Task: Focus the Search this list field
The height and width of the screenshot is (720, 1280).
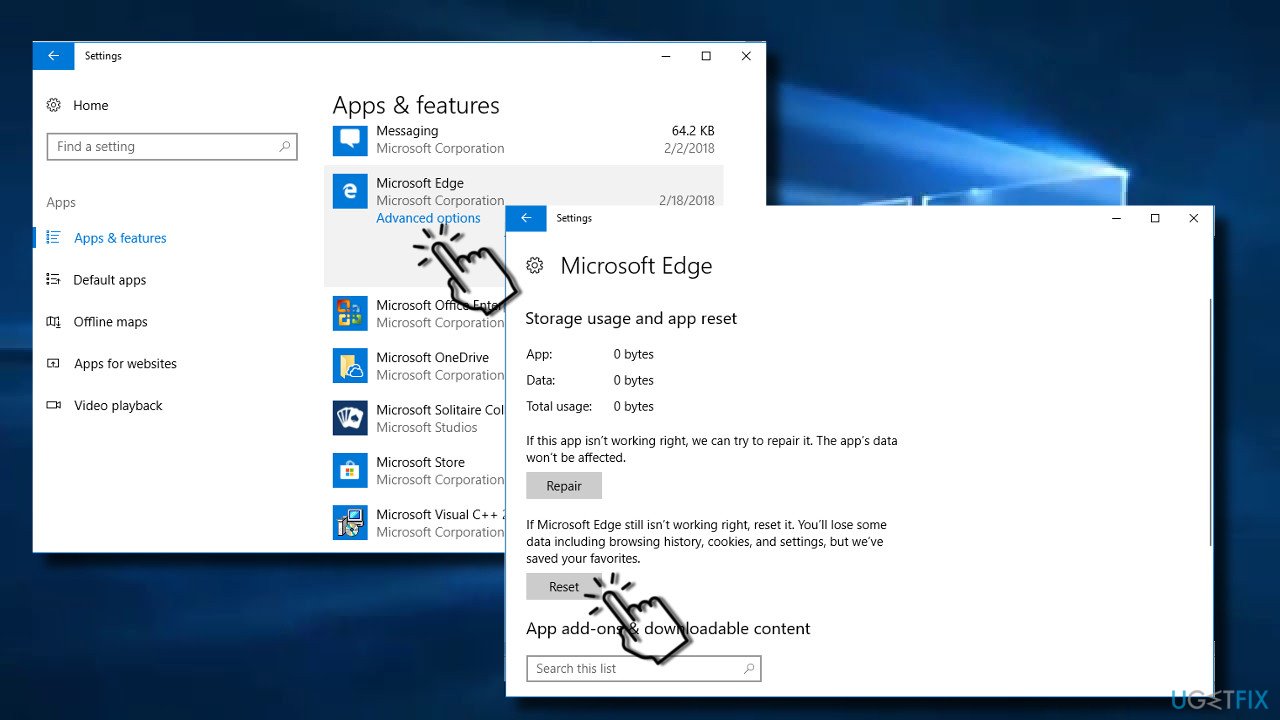Action: (x=644, y=668)
